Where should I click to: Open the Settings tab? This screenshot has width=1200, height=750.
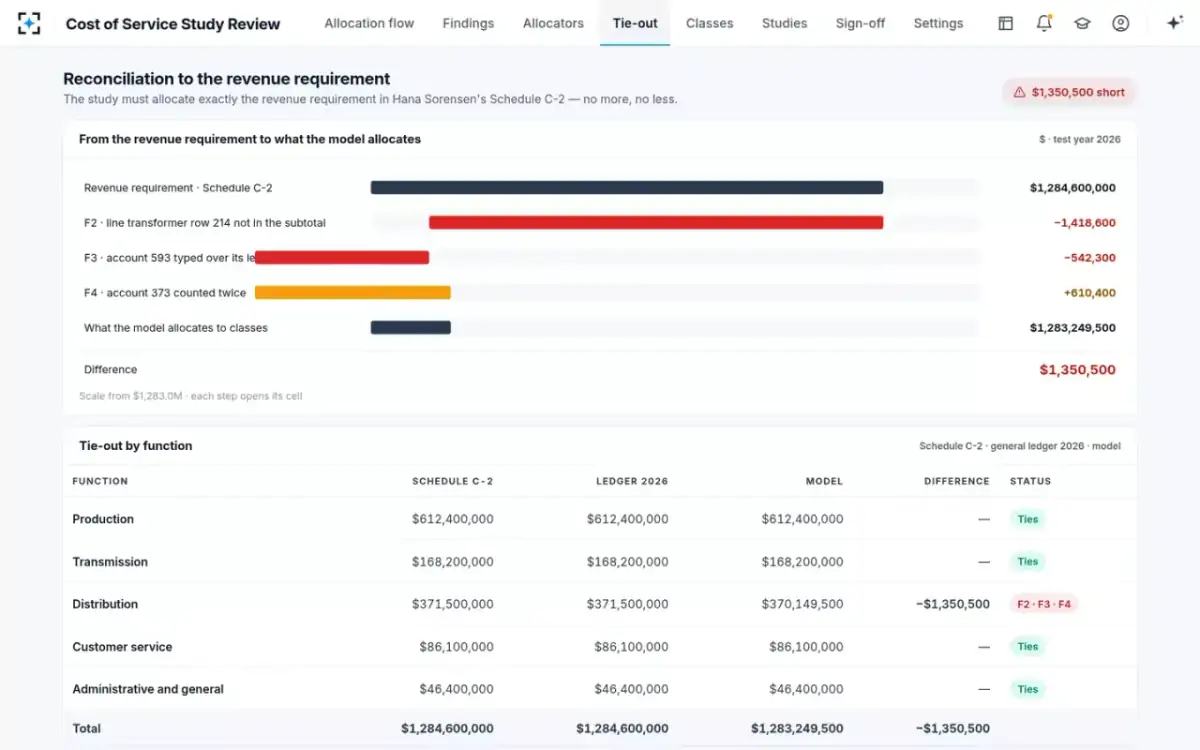click(x=938, y=23)
